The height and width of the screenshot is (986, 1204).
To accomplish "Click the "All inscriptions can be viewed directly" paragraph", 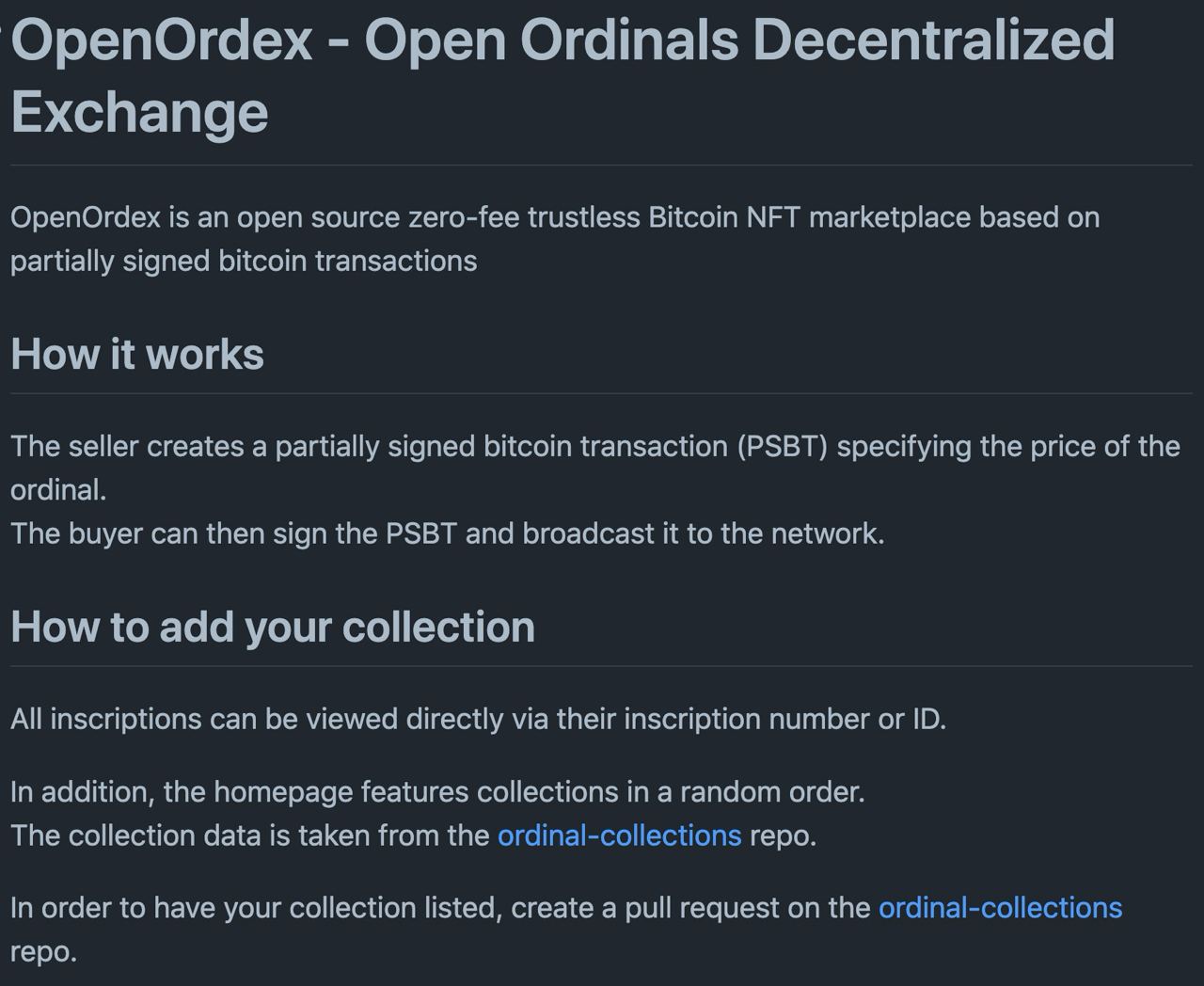I will (x=478, y=719).
